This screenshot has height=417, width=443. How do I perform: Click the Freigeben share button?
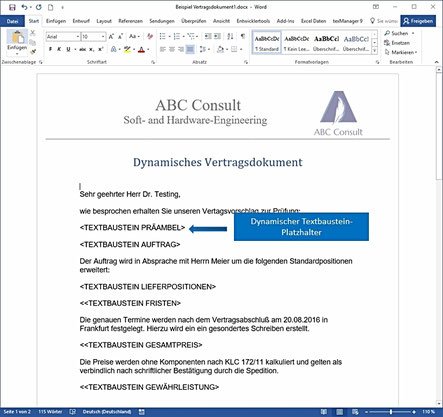click(418, 21)
